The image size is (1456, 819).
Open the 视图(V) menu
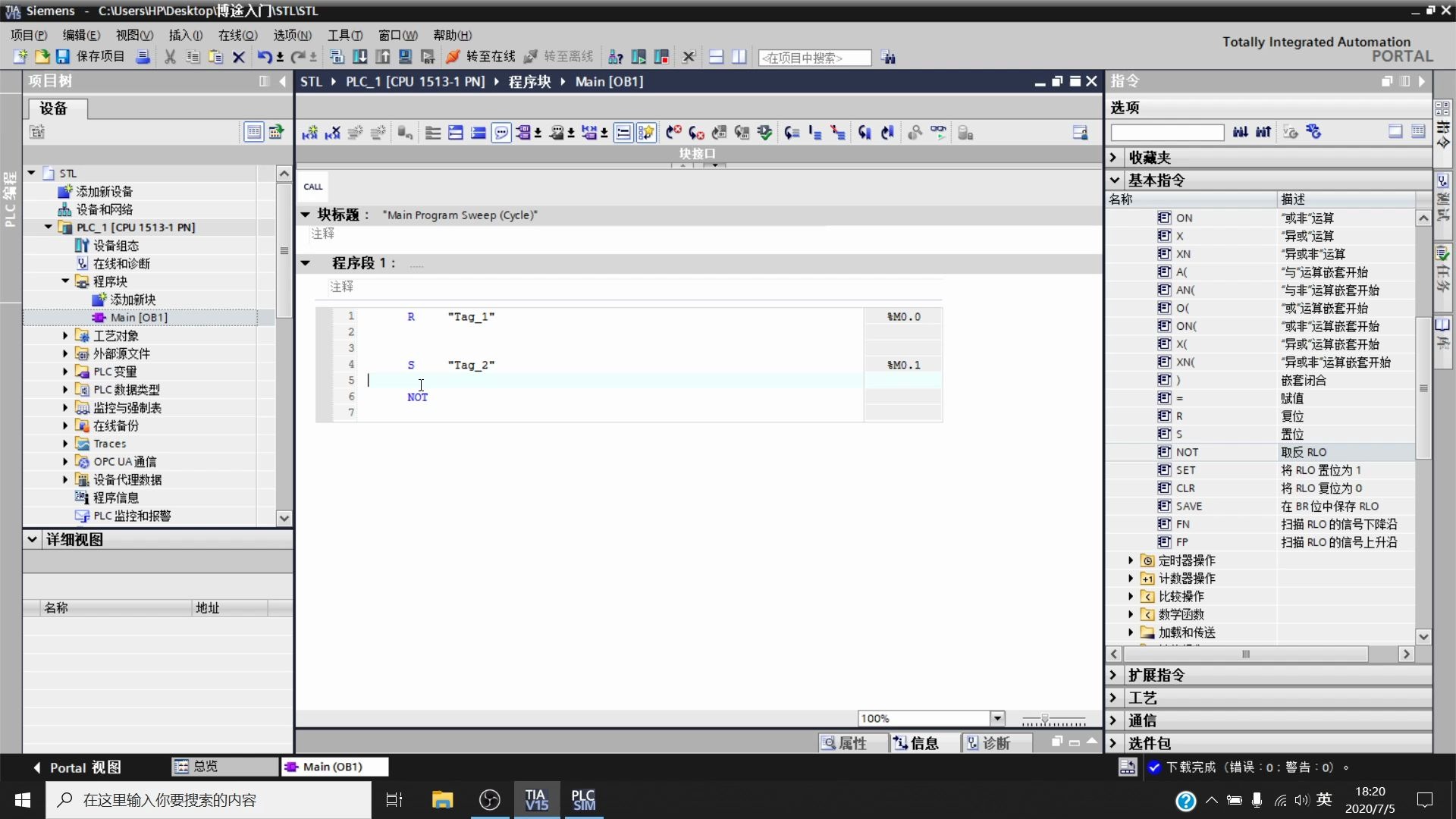point(134,35)
